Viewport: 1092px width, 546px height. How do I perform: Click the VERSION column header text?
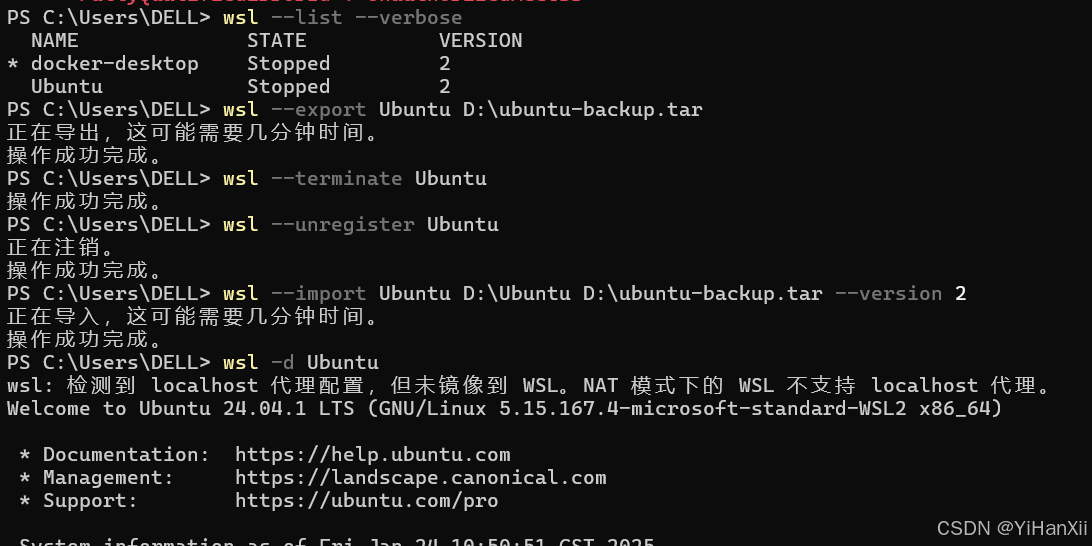[481, 40]
